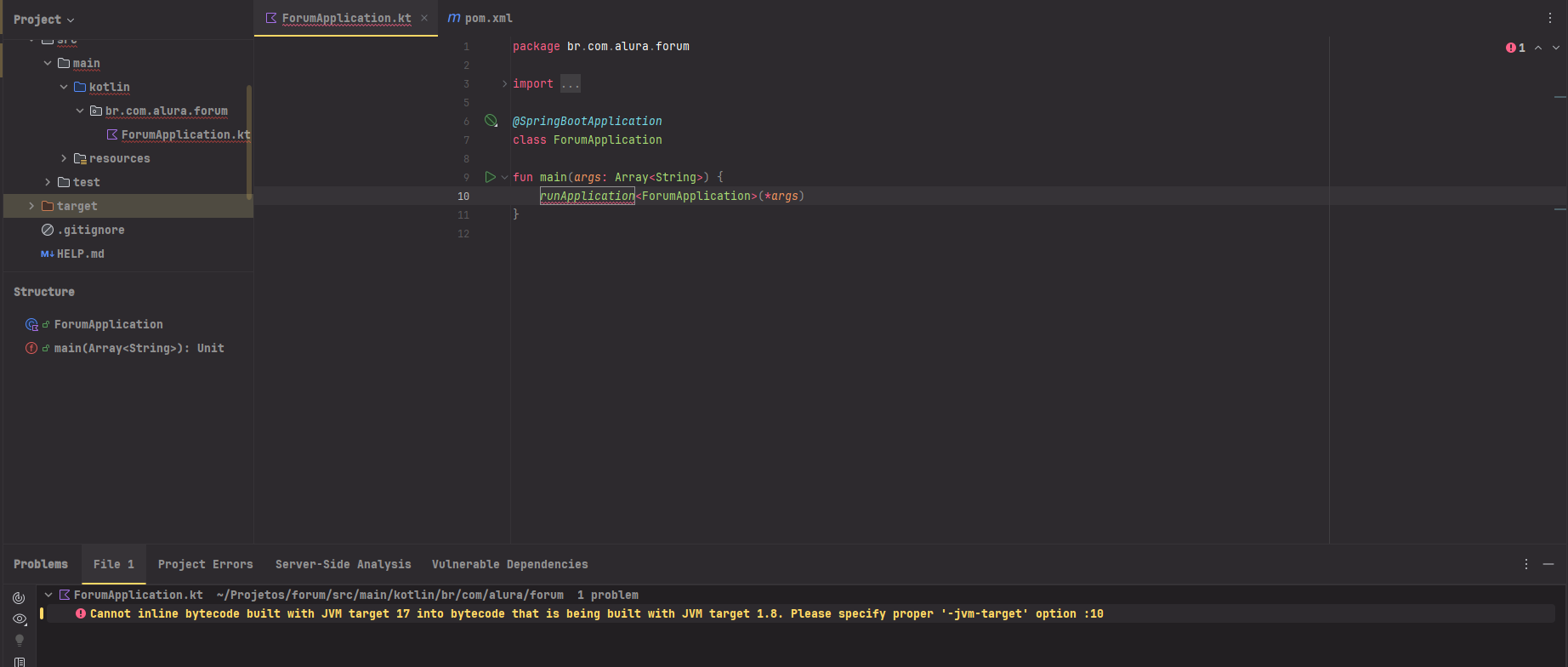The width and height of the screenshot is (1568, 667).
Task: Go to next highlighted error arrow
Action: [1556, 48]
